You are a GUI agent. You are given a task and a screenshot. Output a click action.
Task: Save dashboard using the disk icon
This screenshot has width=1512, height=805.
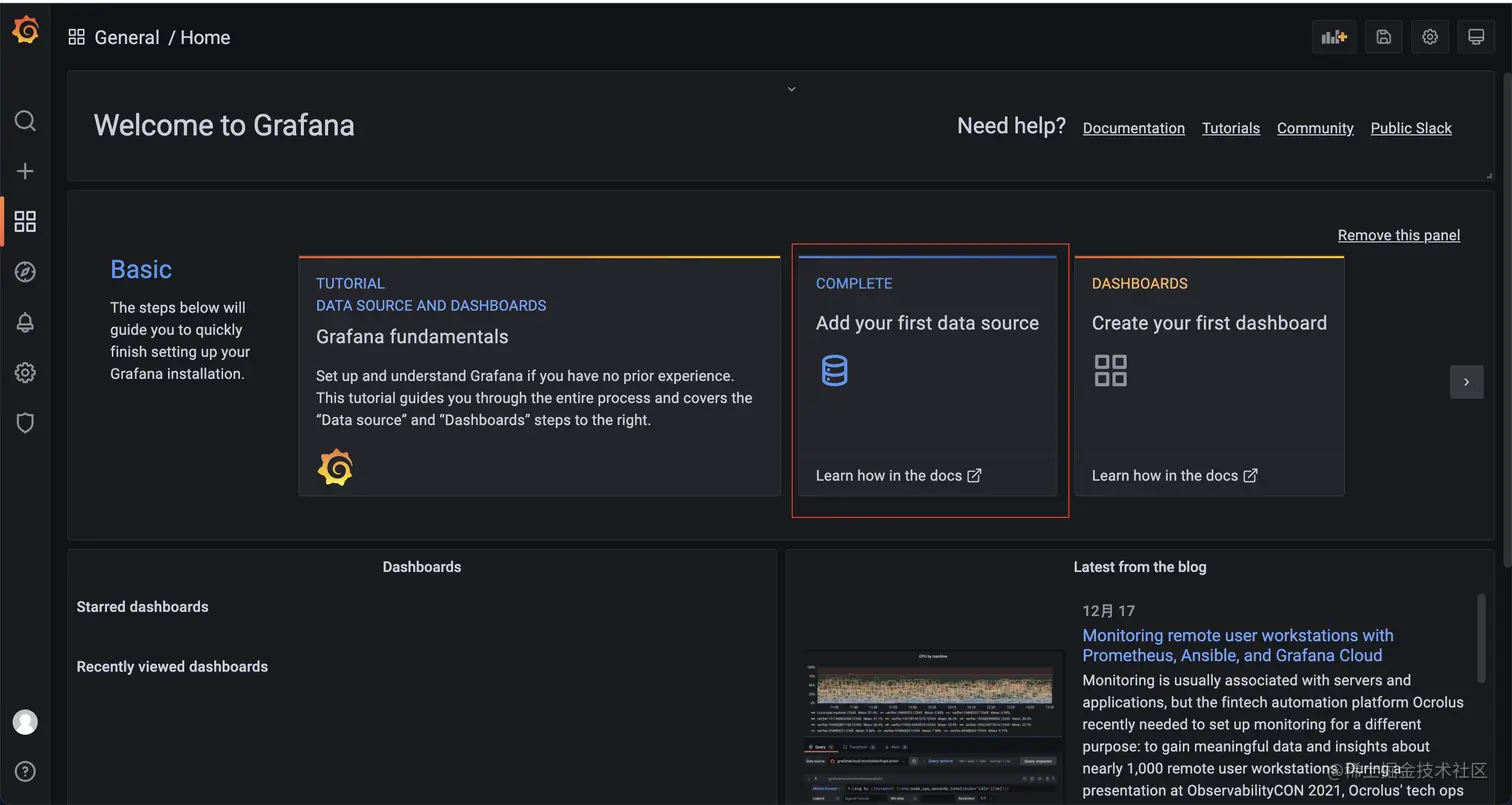[1384, 37]
